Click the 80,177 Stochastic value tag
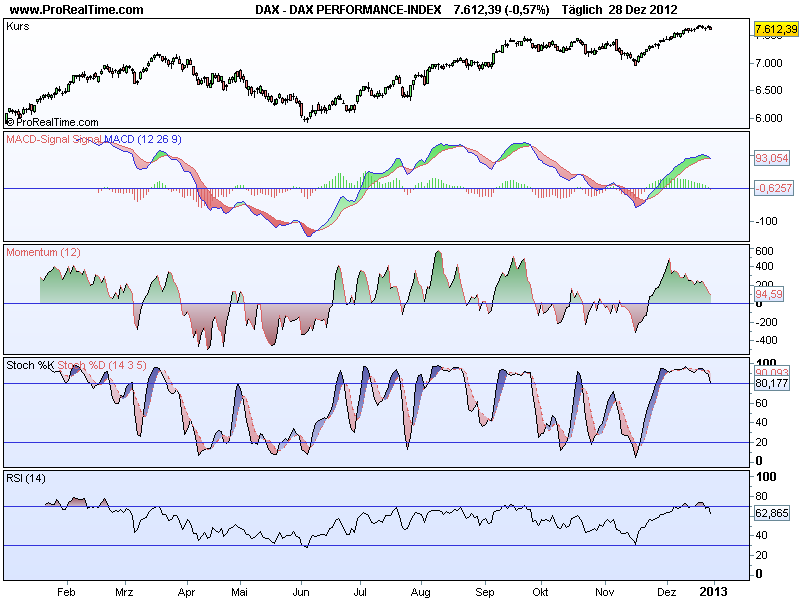The height and width of the screenshot is (600, 800). [x=772, y=383]
